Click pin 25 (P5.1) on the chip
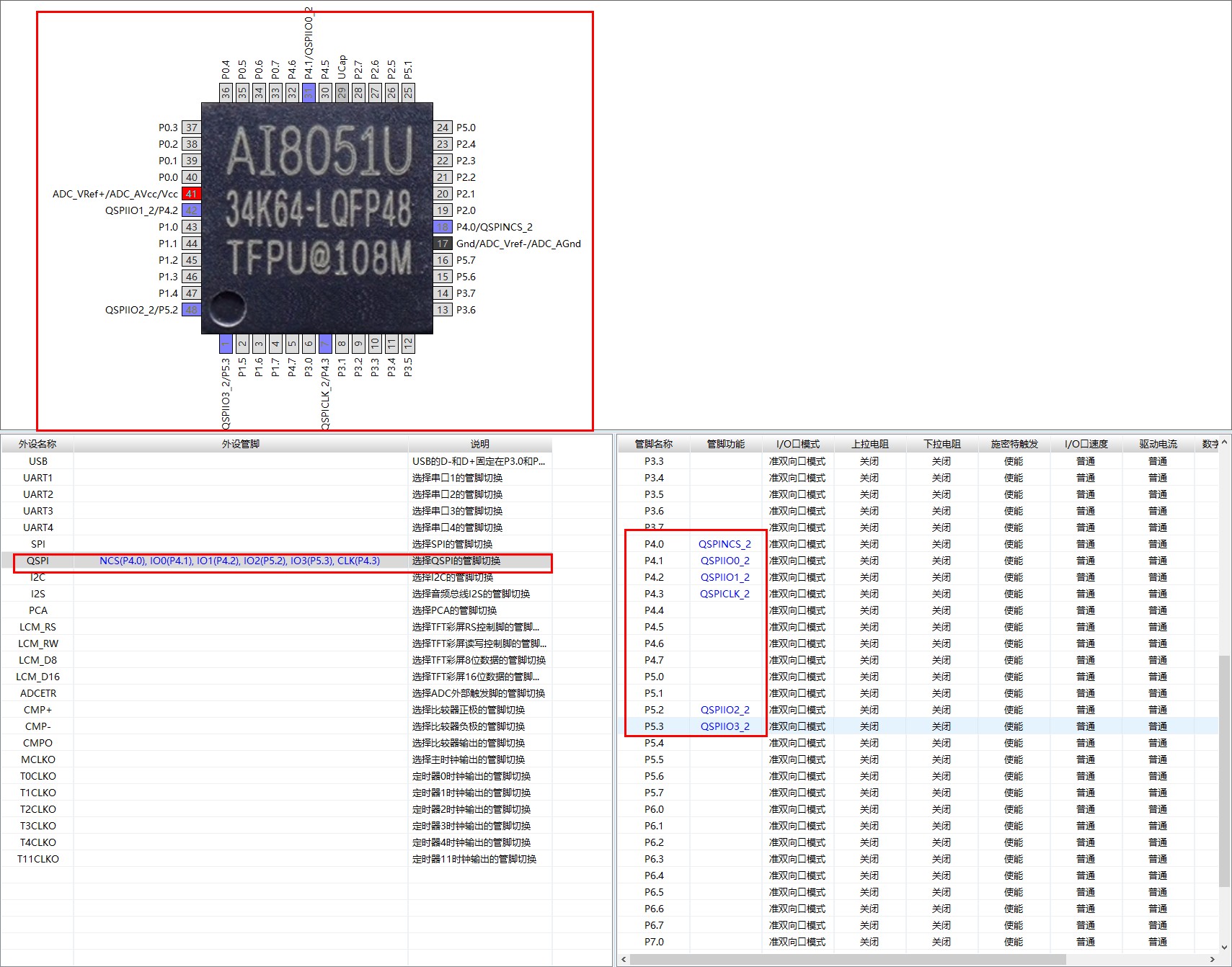 point(408,92)
